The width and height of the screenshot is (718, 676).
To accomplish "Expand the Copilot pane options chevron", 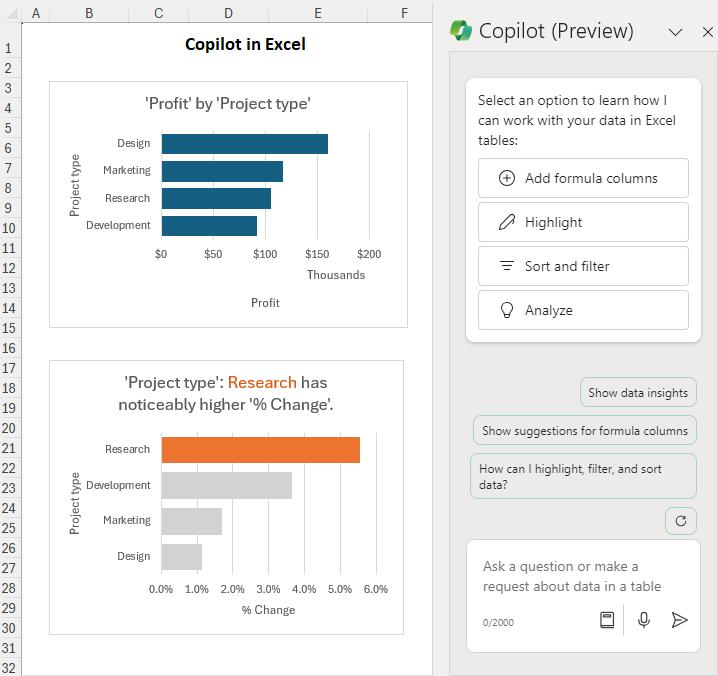I will click(x=675, y=32).
